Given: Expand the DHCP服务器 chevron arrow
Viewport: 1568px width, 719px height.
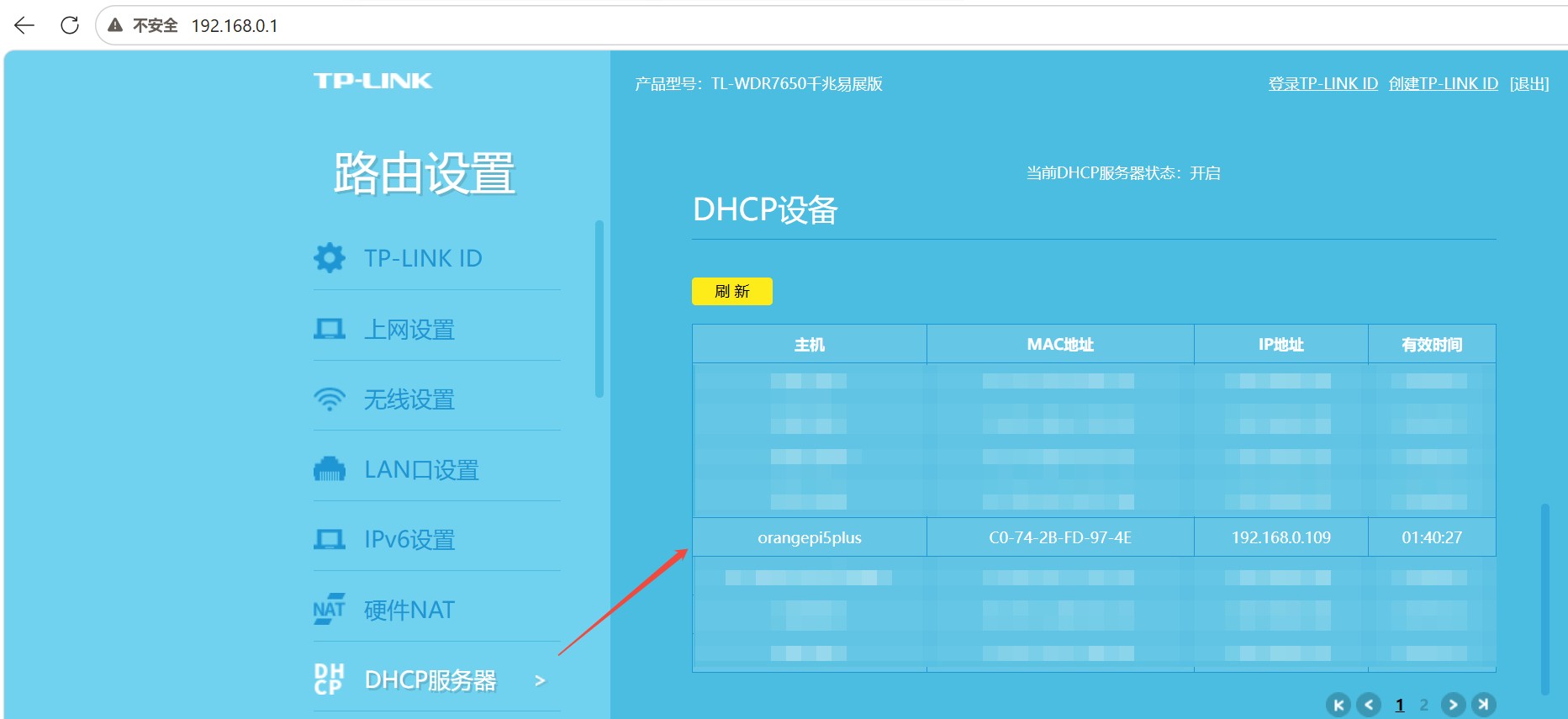Looking at the screenshot, I should coord(540,680).
